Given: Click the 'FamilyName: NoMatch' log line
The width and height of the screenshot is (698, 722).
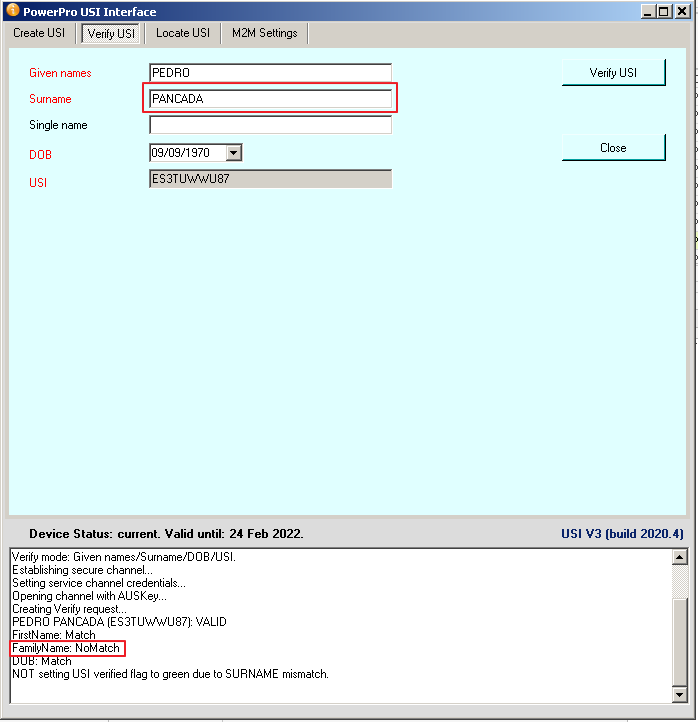Looking at the screenshot, I should click(x=66, y=648).
